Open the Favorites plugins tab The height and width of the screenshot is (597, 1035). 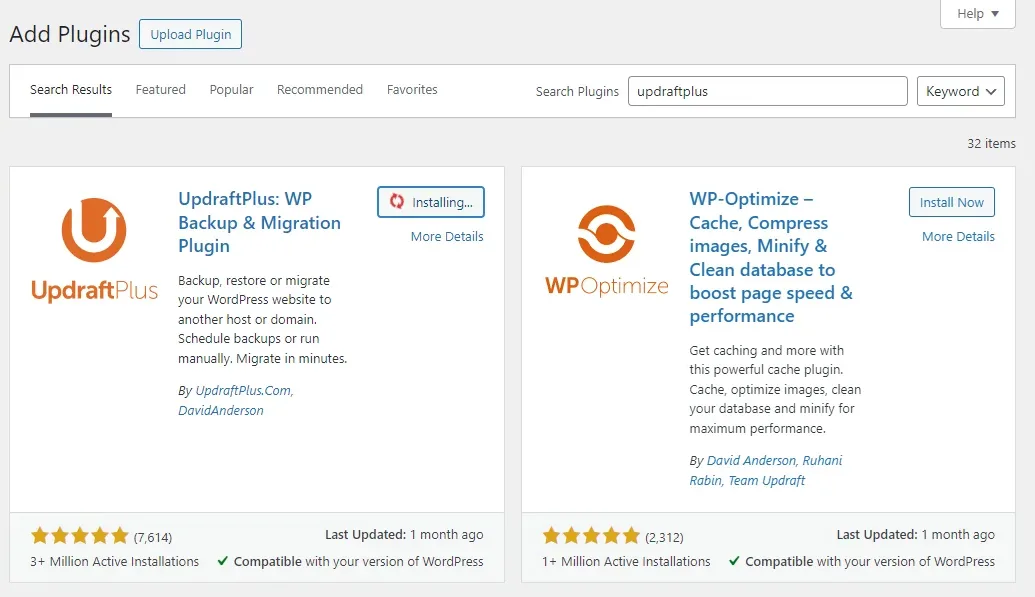point(412,90)
